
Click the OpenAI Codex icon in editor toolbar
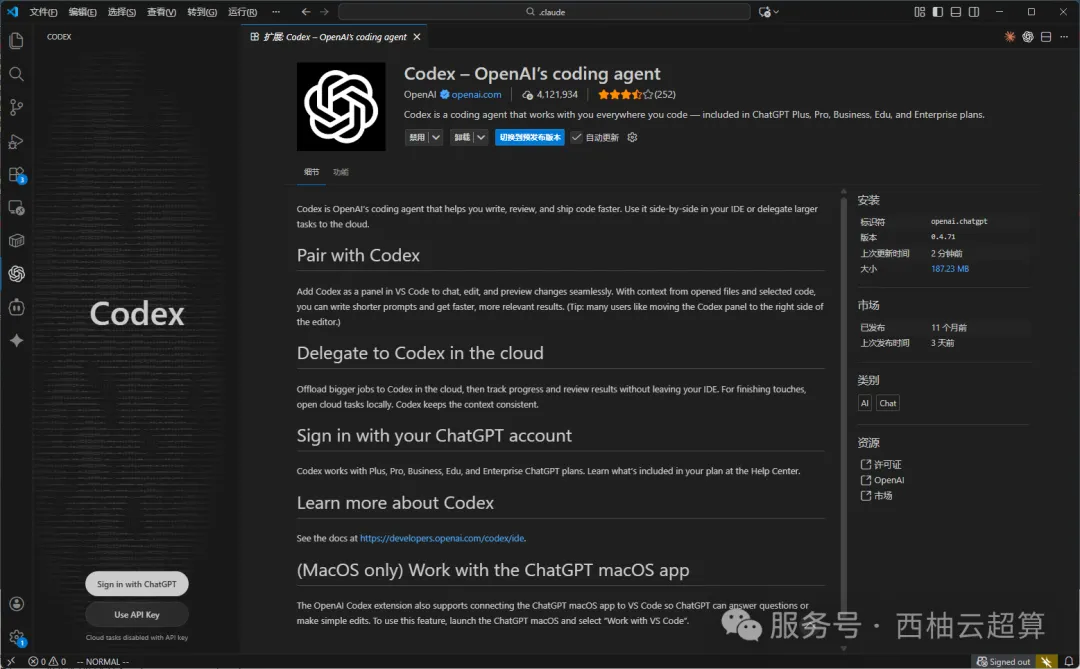(x=1028, y=37)
